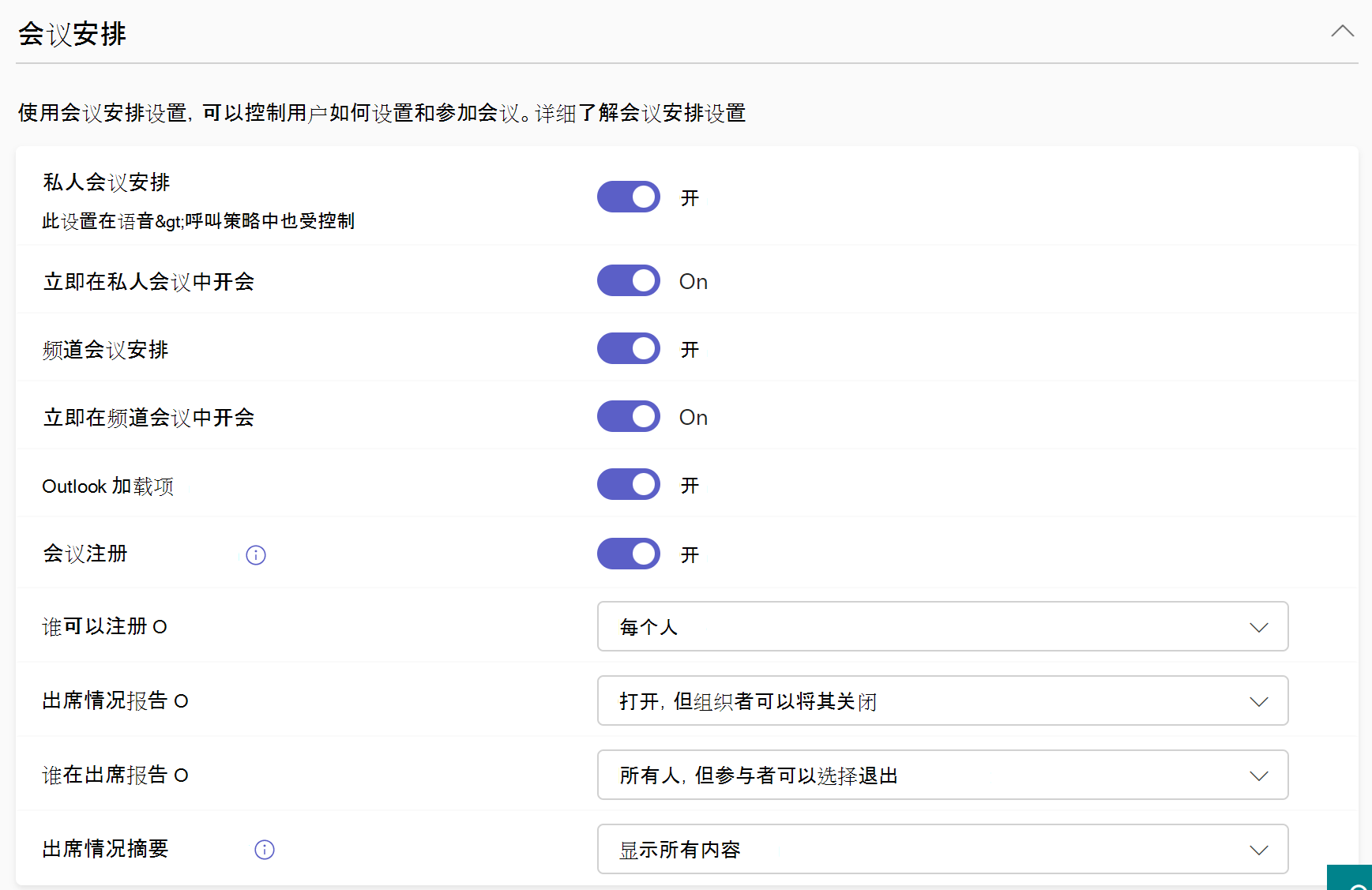The image size is (1372, 890).
Task: Open the 详细了解会议安排设置 link
Action: (641, 113)
